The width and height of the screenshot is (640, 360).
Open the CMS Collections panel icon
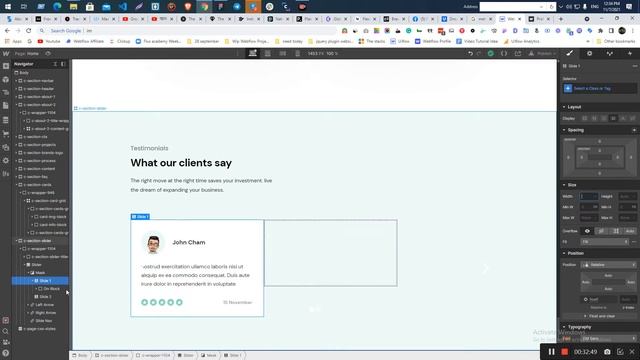[x=6, y=120]
